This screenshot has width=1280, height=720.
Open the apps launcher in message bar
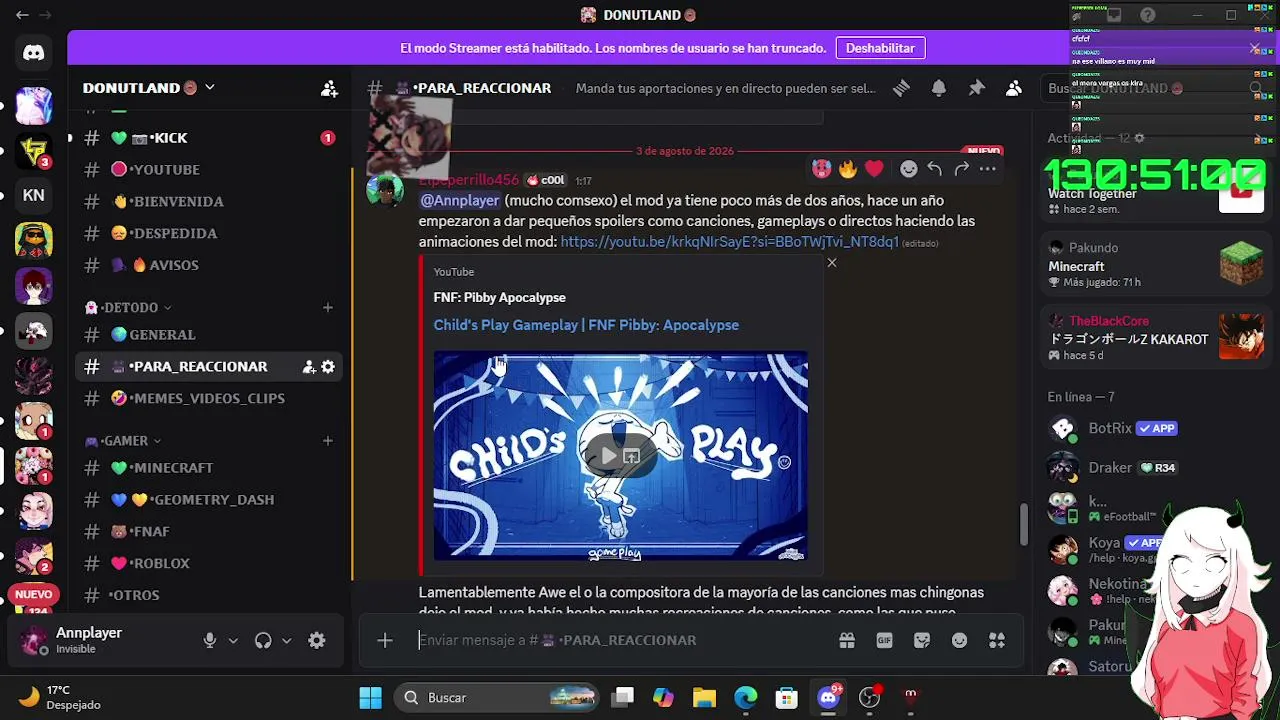(x=997, y=640)
